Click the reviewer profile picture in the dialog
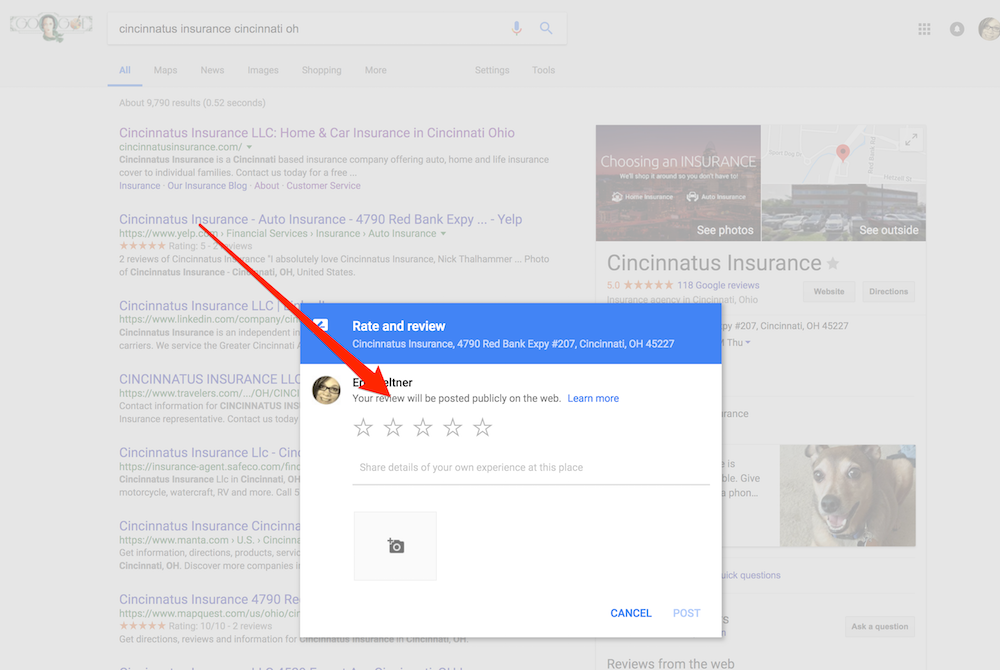This screenshot has width=1000, height=670. 327,390
